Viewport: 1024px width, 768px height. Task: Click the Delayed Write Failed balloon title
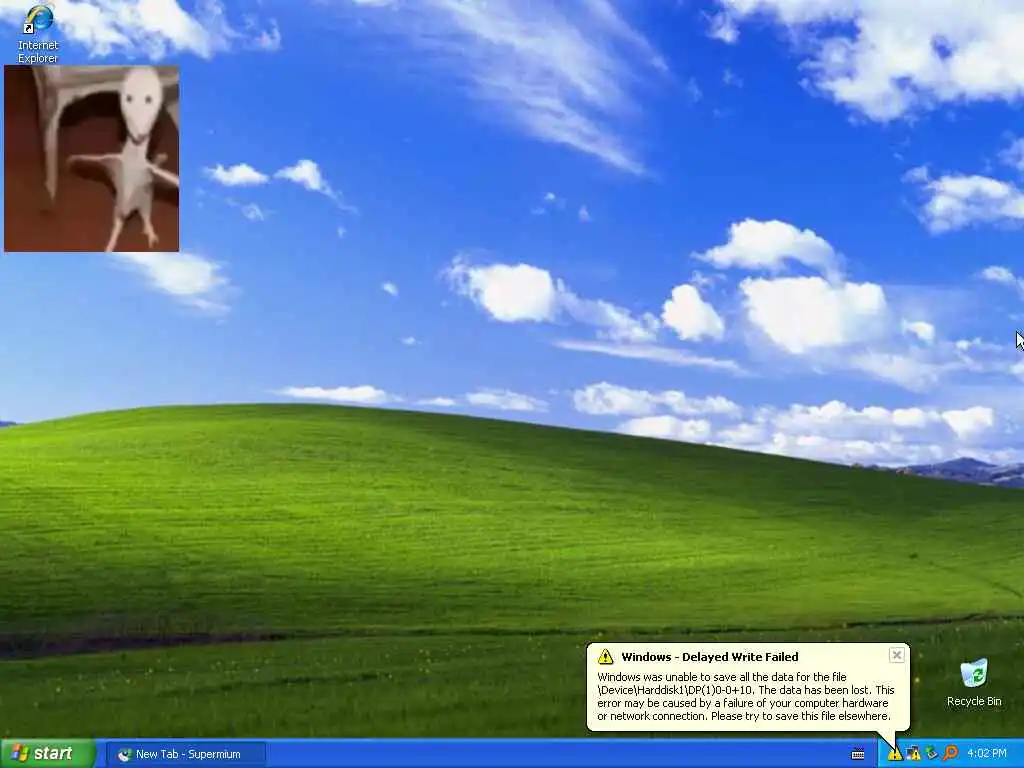click(x=710, y=657)
